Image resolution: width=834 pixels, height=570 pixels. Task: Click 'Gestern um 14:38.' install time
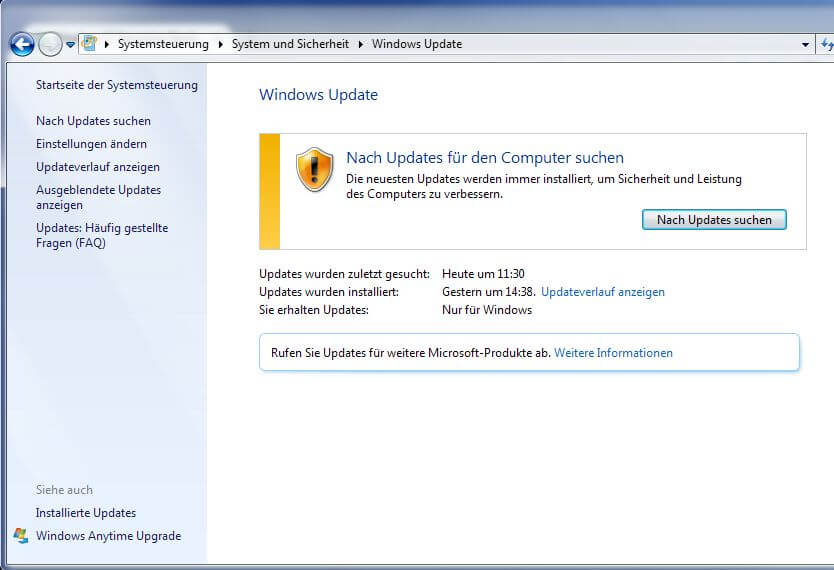pos(488,292)
